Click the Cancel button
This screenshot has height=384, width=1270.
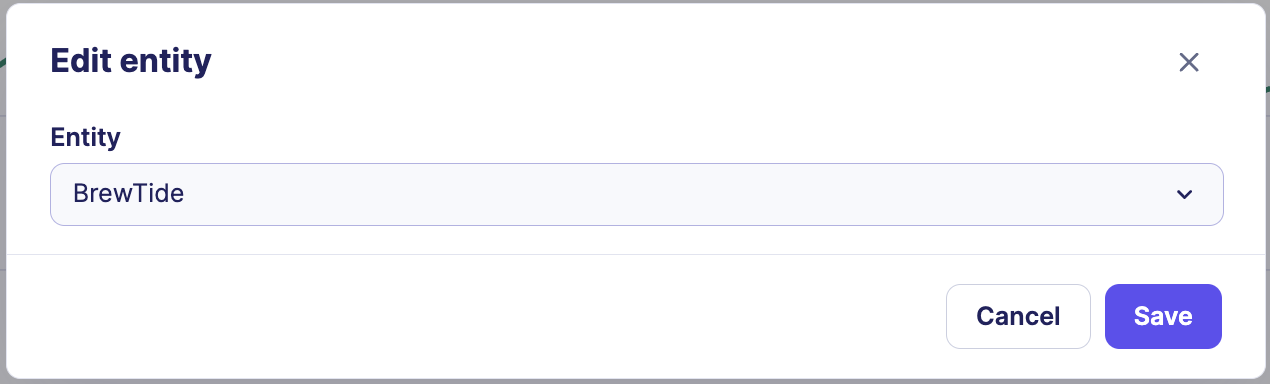click(1018, 316)
